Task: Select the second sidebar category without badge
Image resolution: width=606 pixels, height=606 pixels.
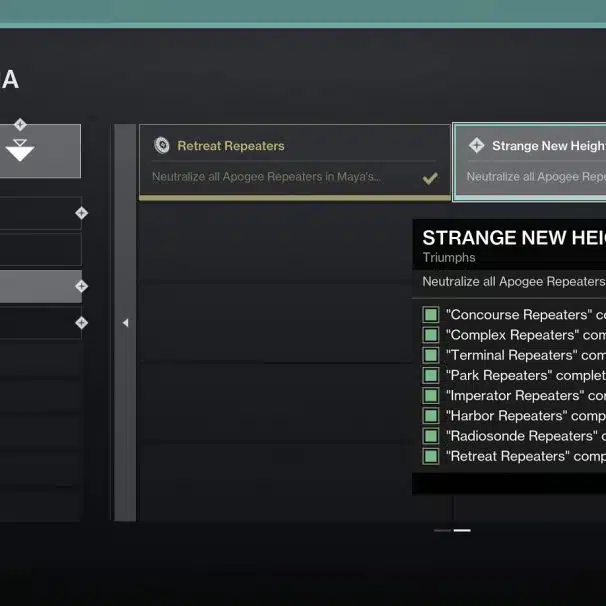Action: point(41,249)
